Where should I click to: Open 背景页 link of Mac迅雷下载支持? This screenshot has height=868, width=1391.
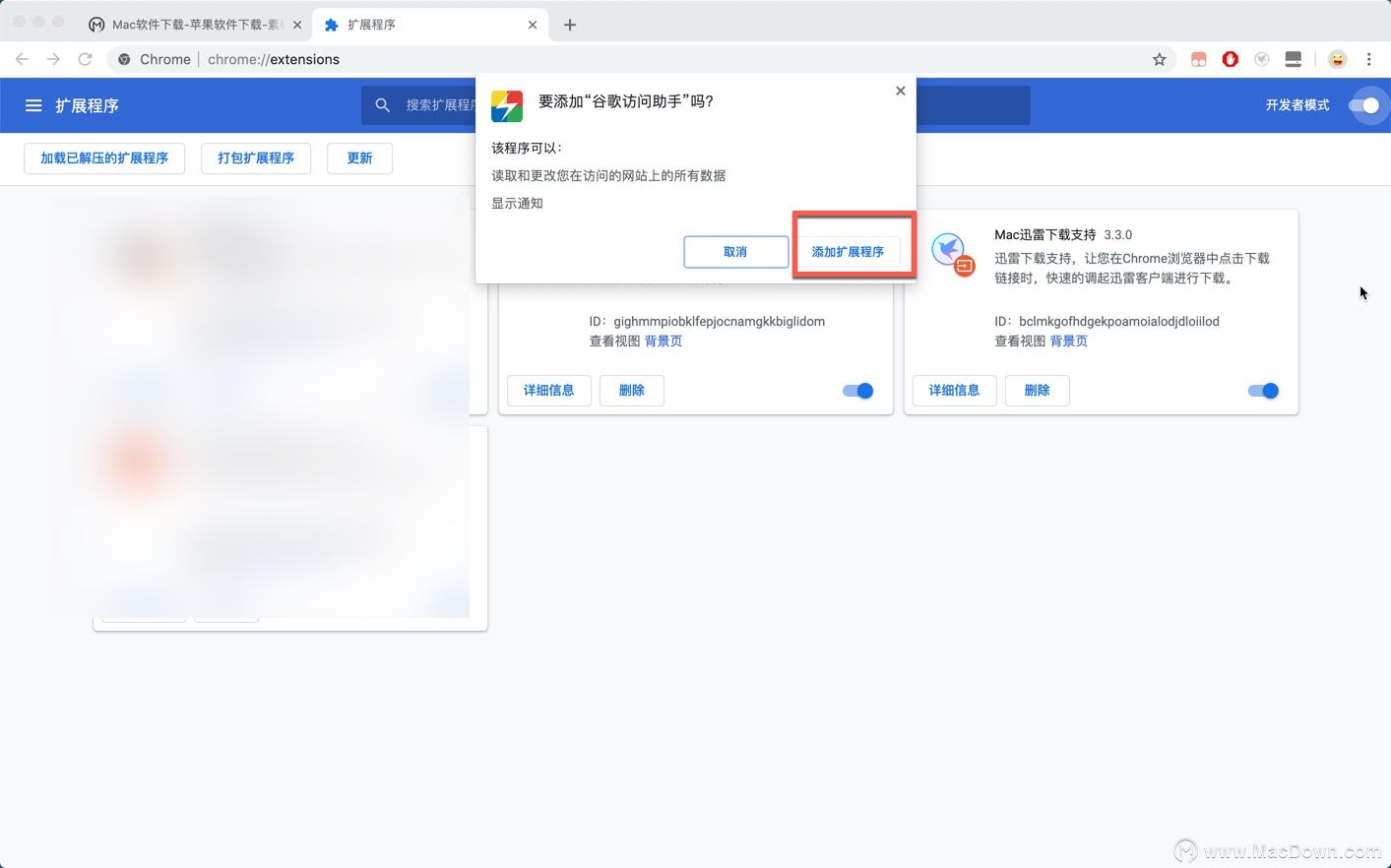[x=1069, y=341]
